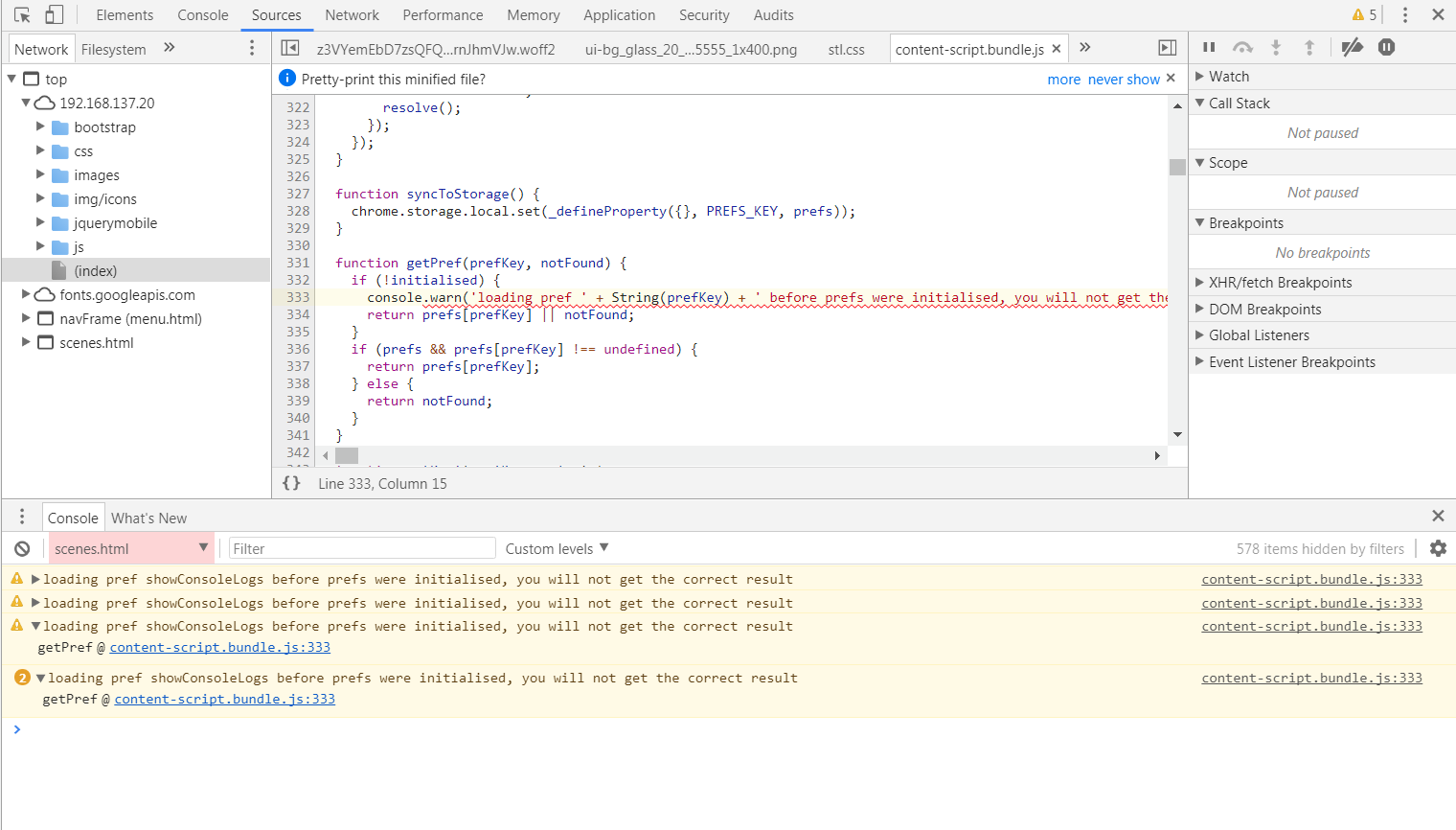The image size is (1456, 830).
Task: Click the pretty-print braces icon
Action: click(x=291, y=484)
